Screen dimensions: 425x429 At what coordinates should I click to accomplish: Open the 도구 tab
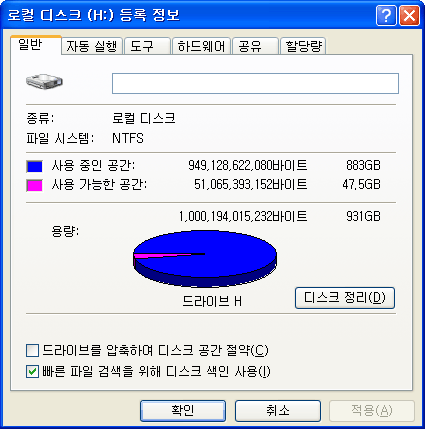(x=147, y=46)
